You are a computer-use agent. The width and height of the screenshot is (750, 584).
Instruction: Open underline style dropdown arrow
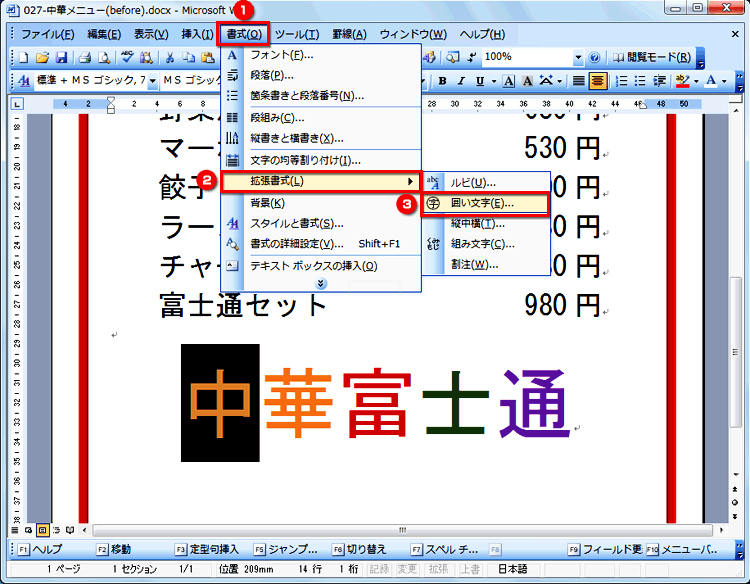pos(494,81)
